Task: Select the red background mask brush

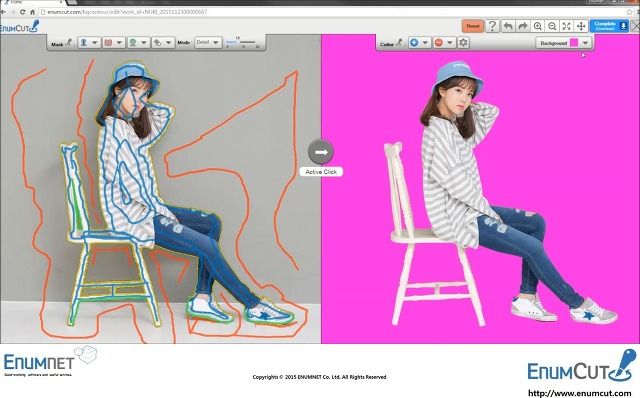Action: click(108, 42)
